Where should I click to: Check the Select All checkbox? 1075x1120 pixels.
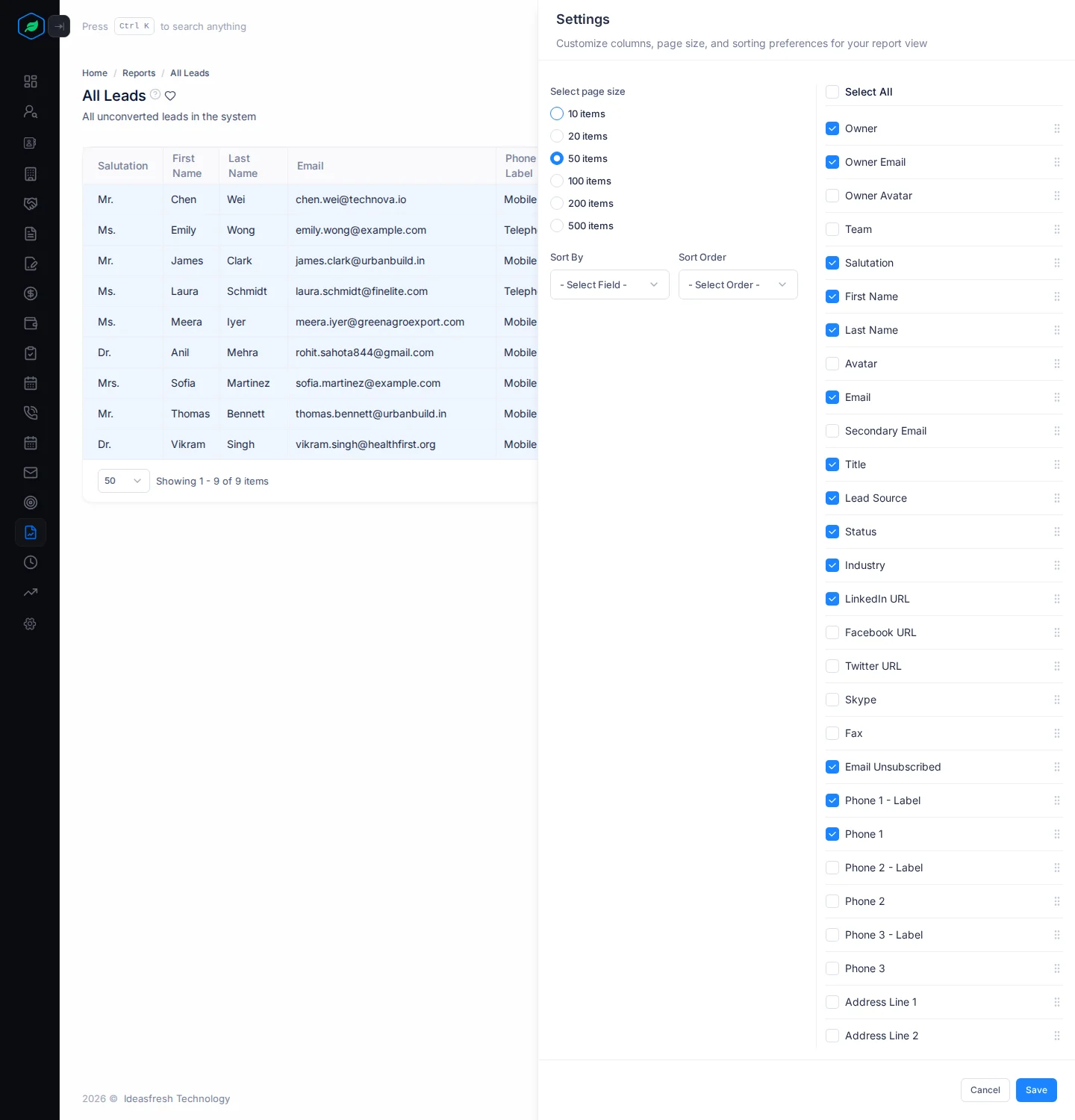832,92
